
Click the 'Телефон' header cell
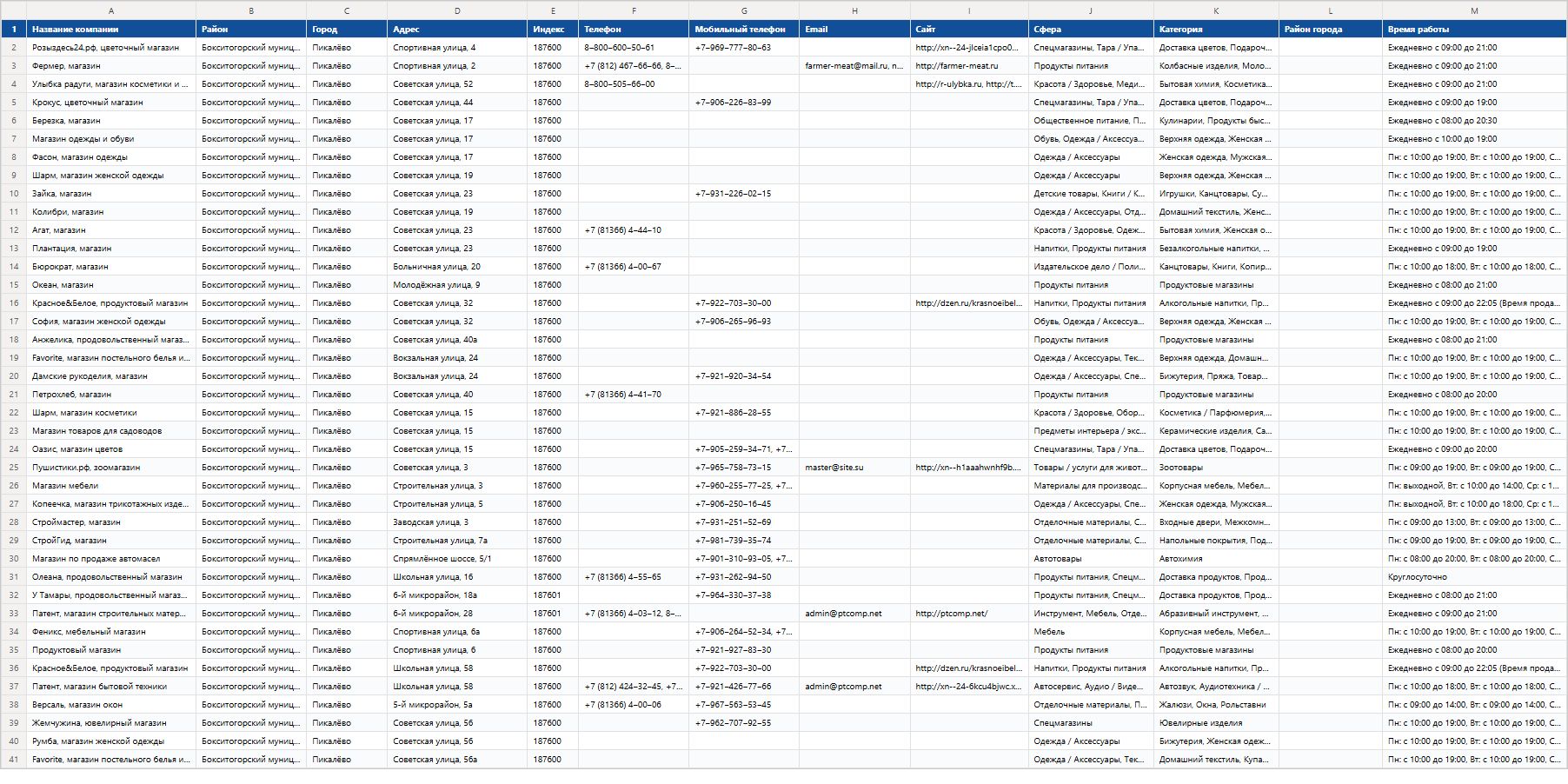pos(634,29)
